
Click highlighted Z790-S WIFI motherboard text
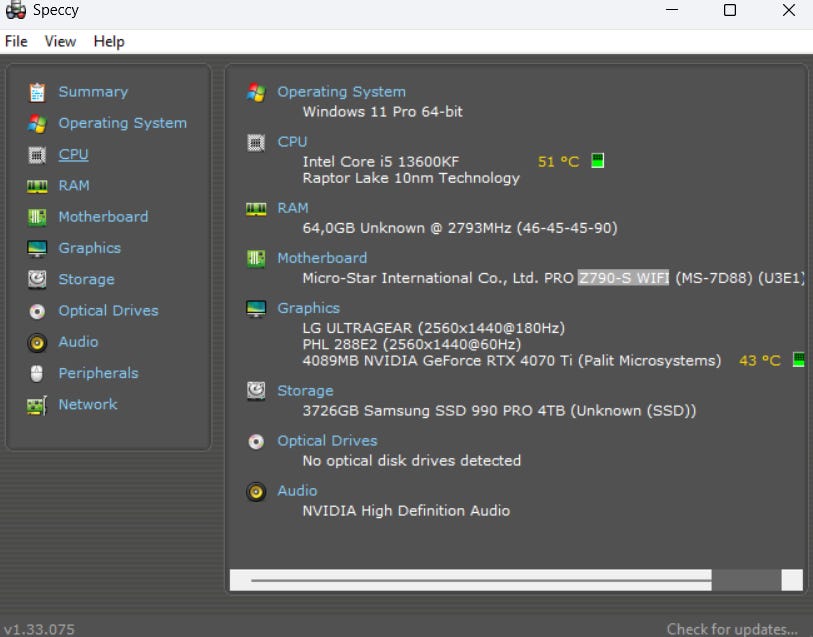click(623, 278)
